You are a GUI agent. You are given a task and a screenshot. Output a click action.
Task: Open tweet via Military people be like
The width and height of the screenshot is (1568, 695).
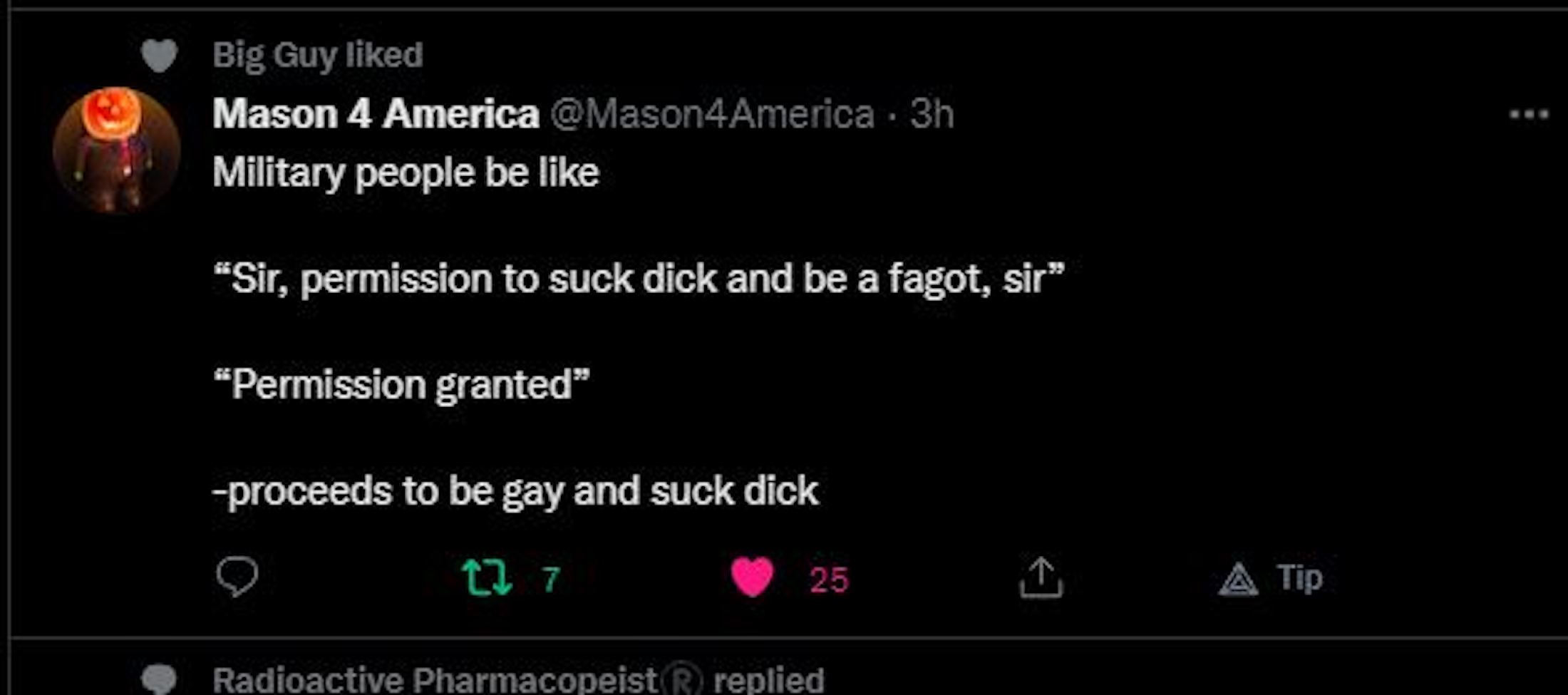click(x=406, y=173)
